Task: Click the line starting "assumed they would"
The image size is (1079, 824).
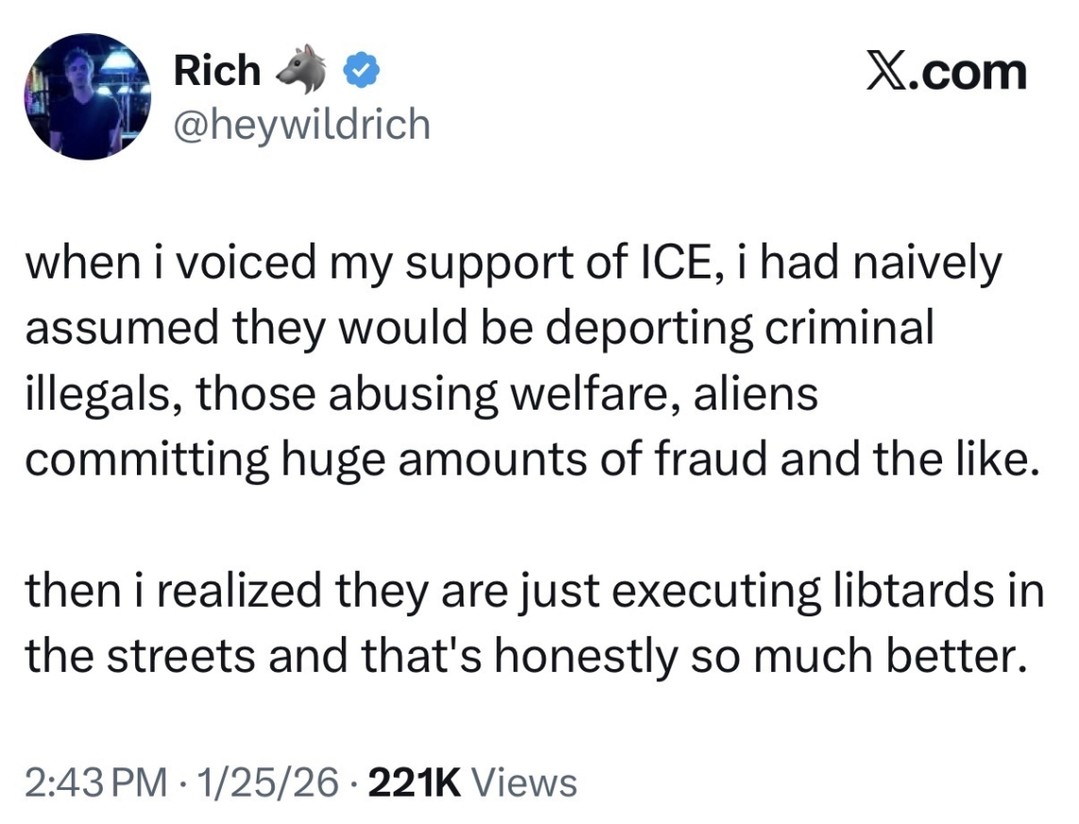Action: coord(478,330)
